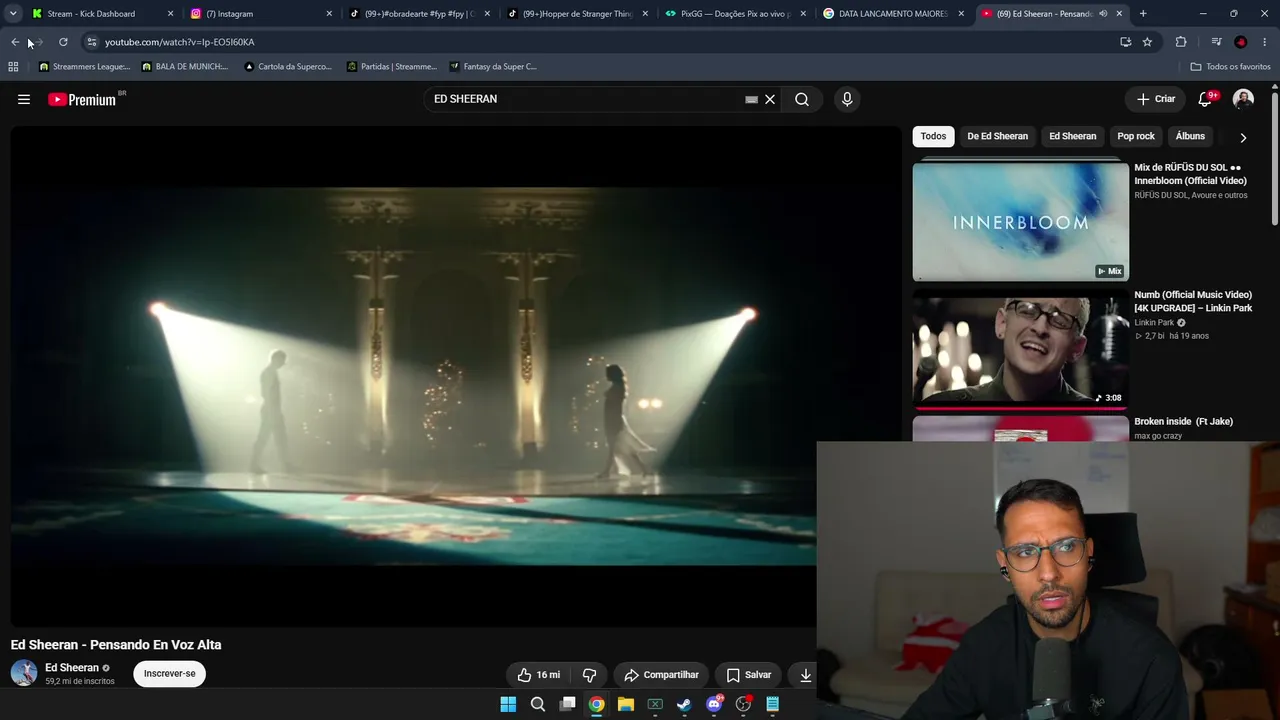Open the tab search dropdown arrow
This screenshot has width=1280, height=720.
click(13, 14)
